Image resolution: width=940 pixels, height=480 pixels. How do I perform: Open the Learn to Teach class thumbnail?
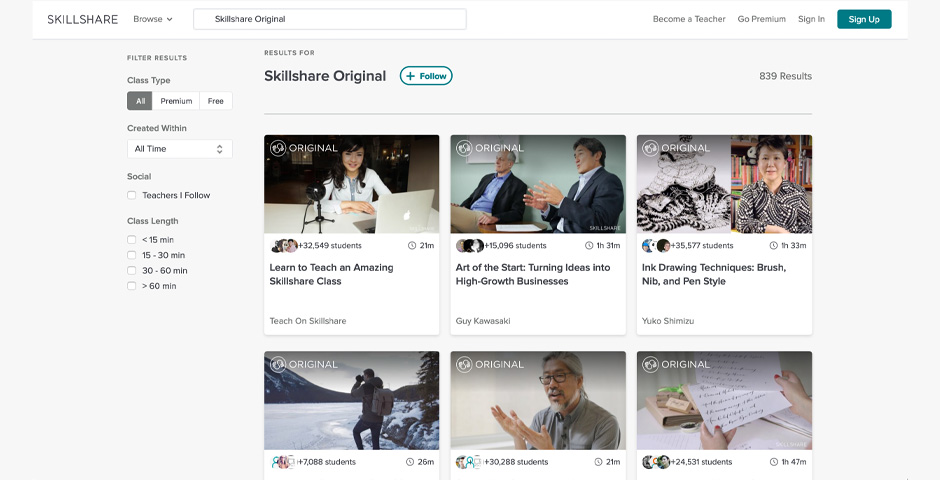(351, 184)
